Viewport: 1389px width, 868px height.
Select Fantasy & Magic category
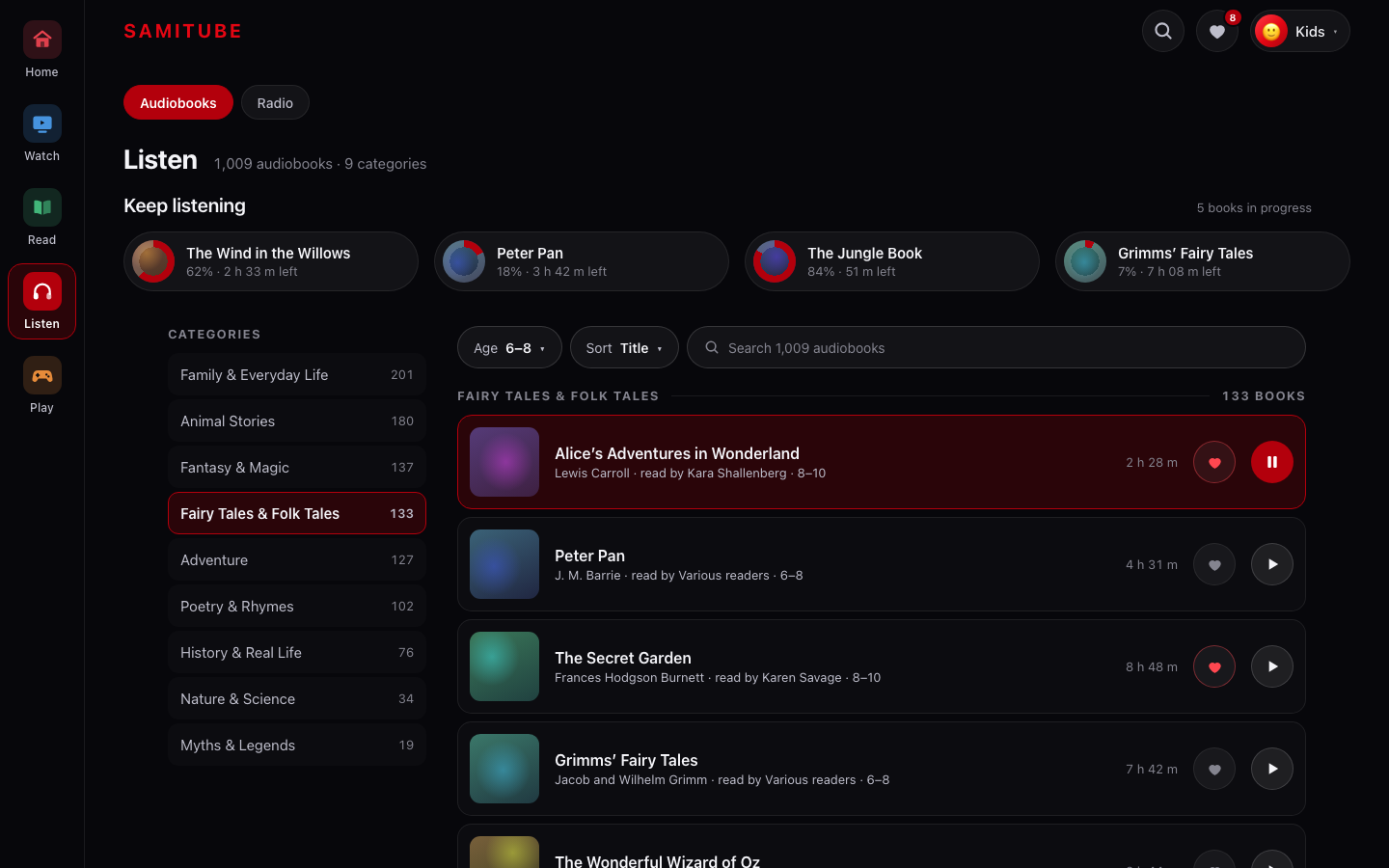click(297, 467)
